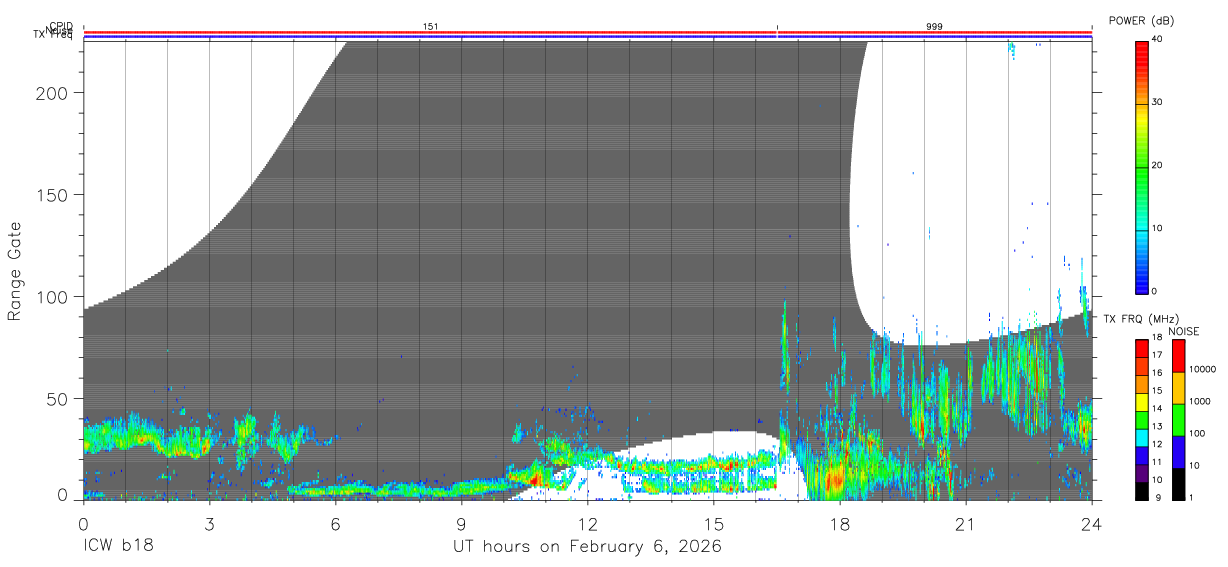Click the 3 tick label on time axis
The image size is (1228, 567).
(x=209, y=523)
